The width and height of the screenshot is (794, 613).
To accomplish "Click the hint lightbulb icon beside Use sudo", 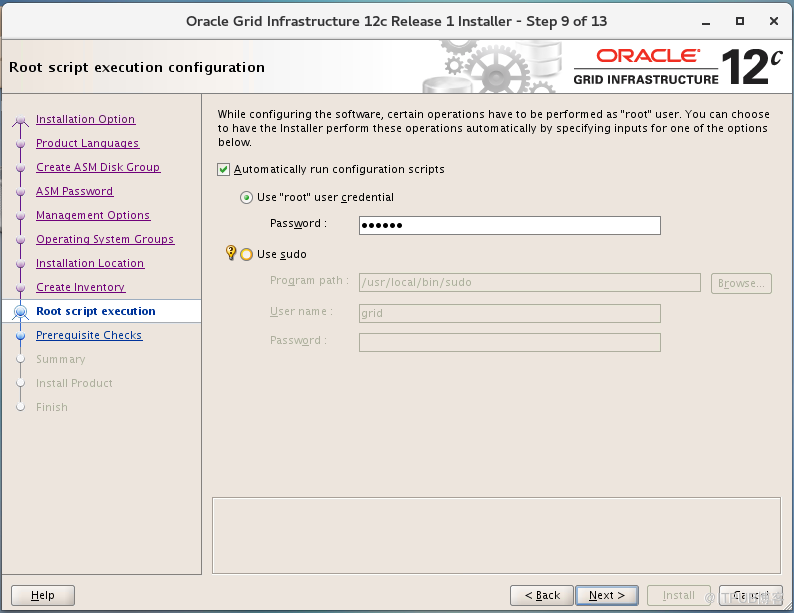I will pos(231,253).
